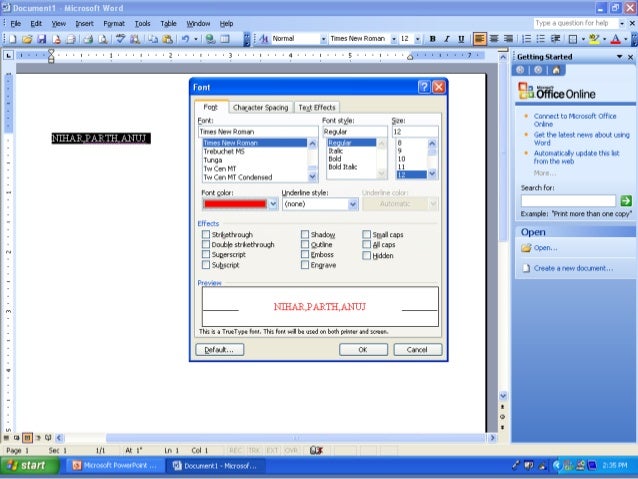Enable the Strikethrough checkbox
The image size is (638, 479).
206,234
